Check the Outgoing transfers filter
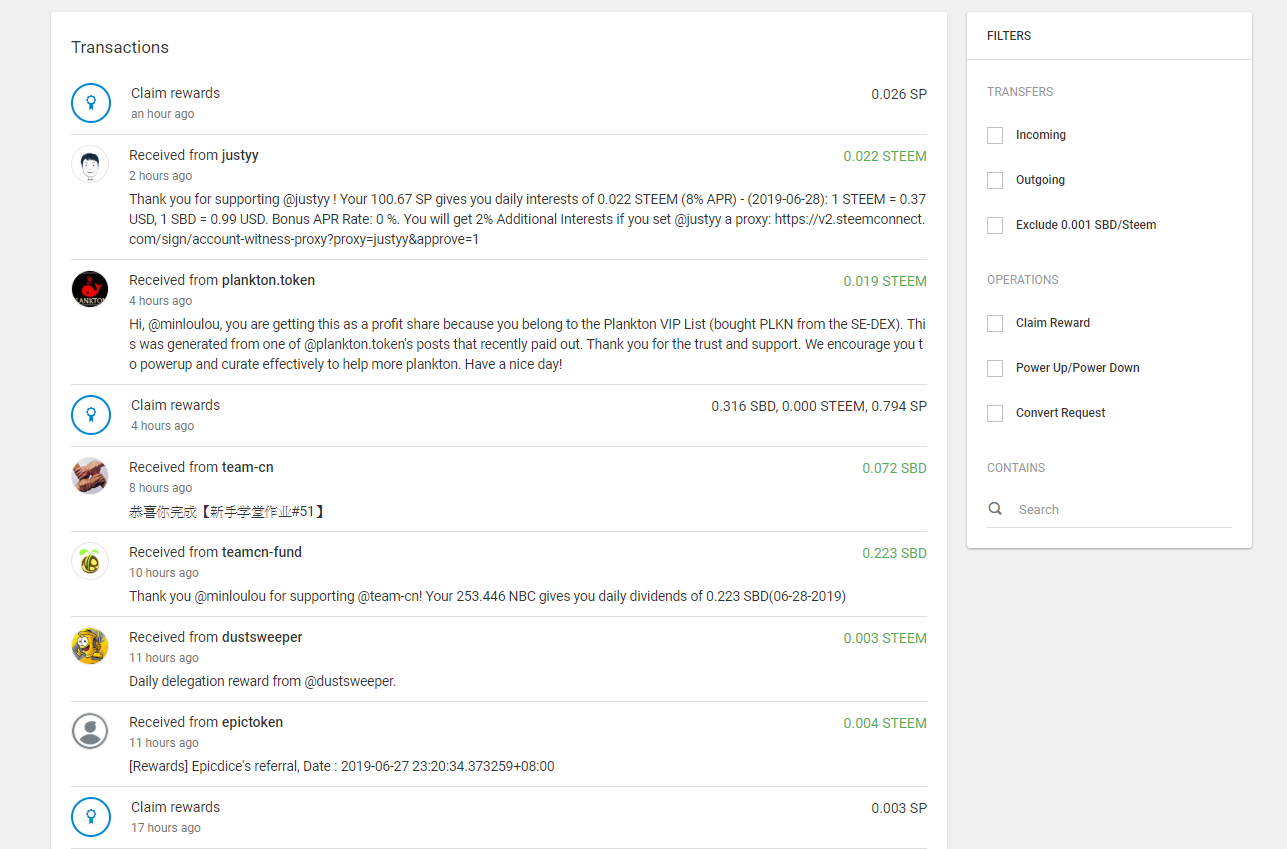The width and height of the screenshot is (1287, 849). 995,180
